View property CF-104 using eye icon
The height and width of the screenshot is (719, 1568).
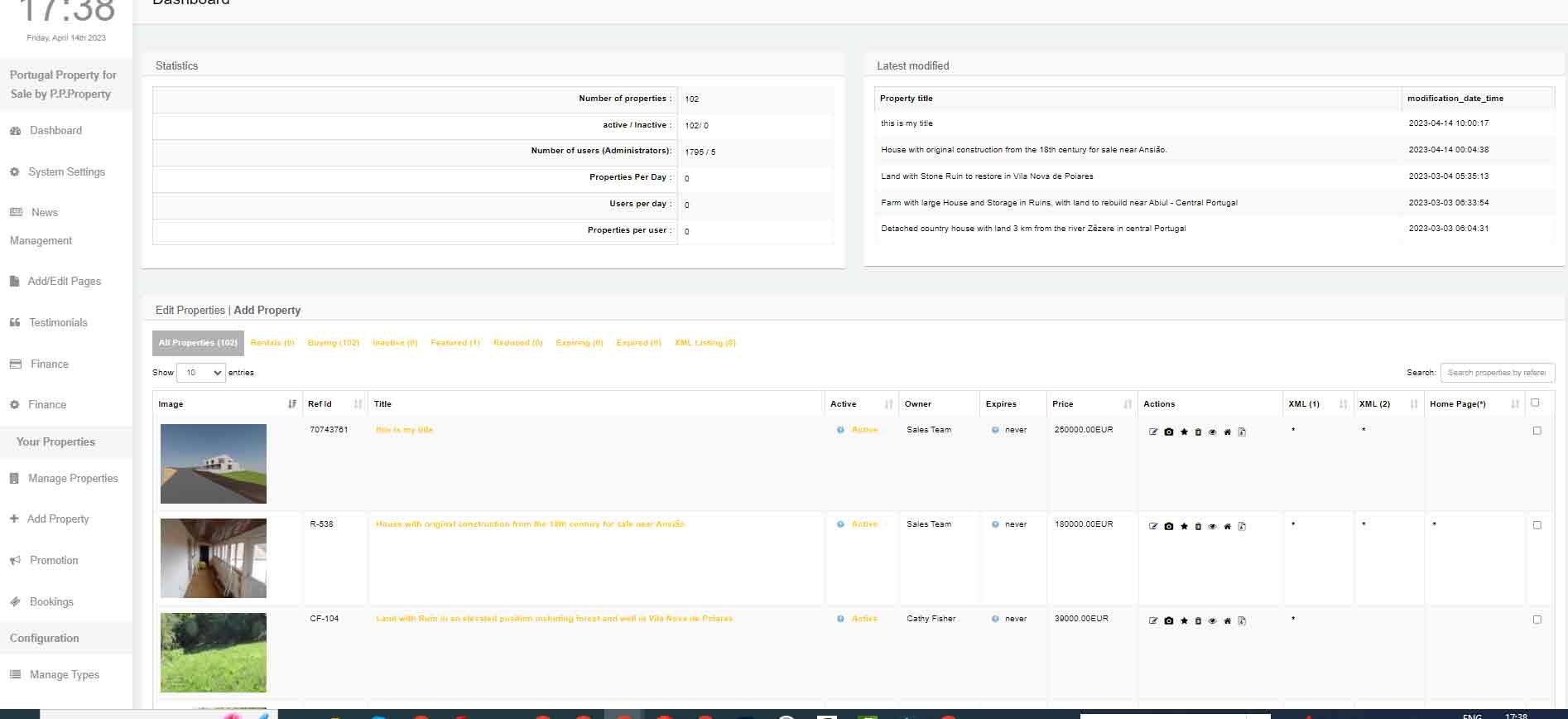point(1212,620)
